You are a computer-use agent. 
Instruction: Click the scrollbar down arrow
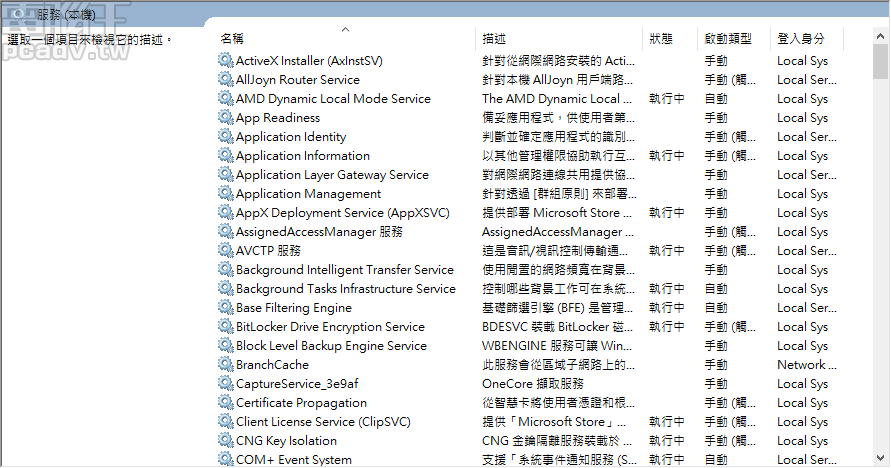(880, 457)
